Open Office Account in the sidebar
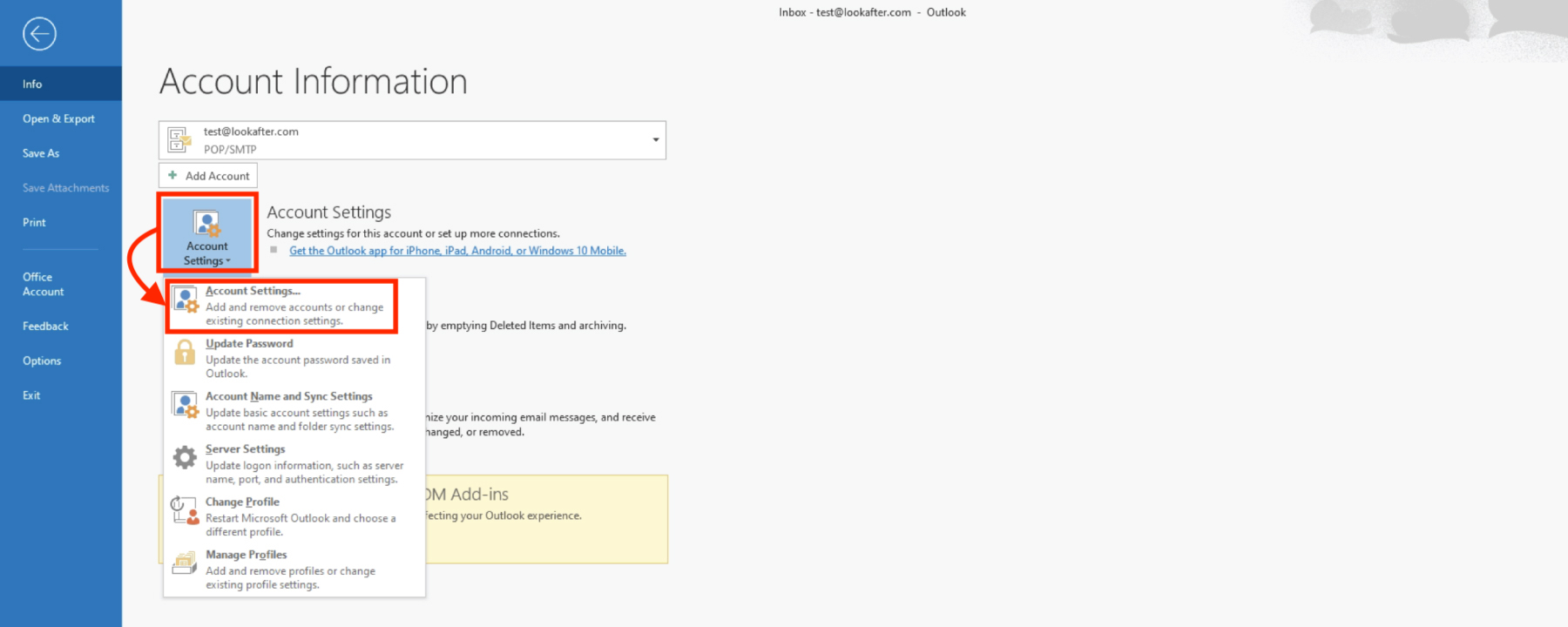The width and height of the screenshot is (1568, 627). click(43, 285)
